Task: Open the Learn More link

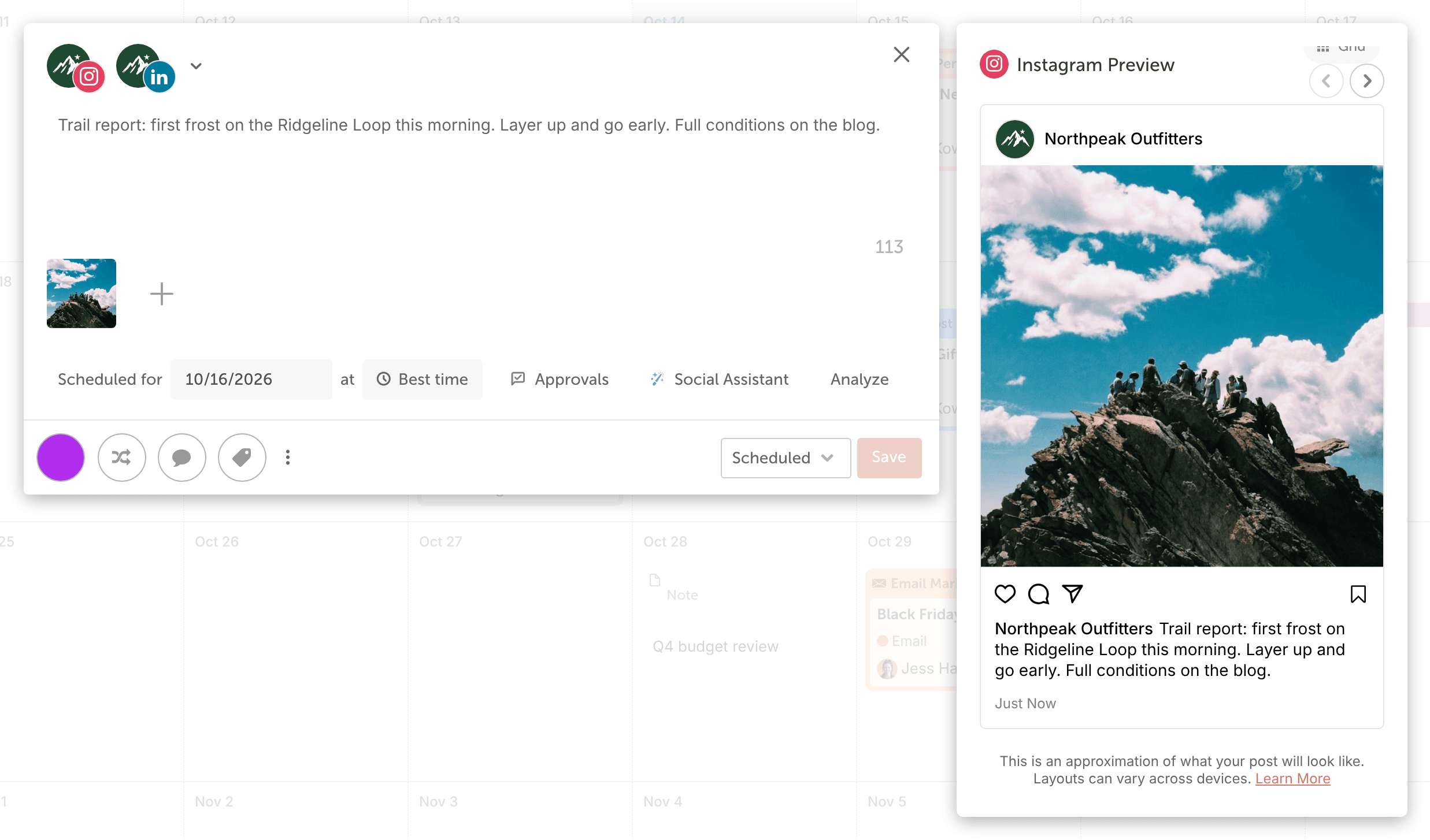Action: 1292,779
